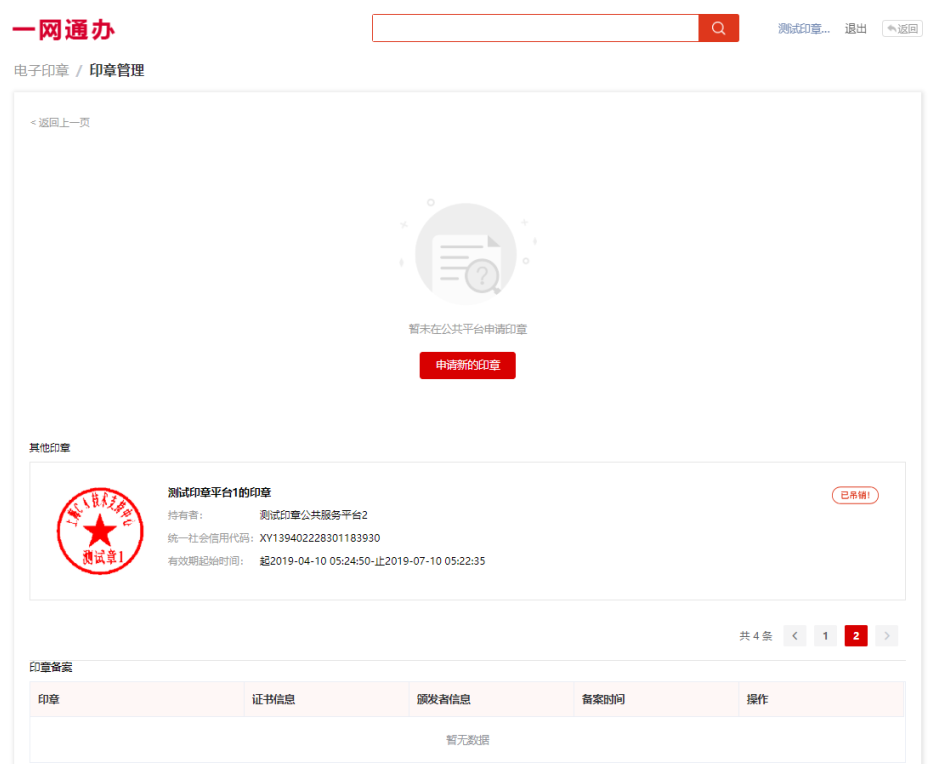Open the 测试印章 user account link
This screenshot has width=941, height=764.
(804, 29)
